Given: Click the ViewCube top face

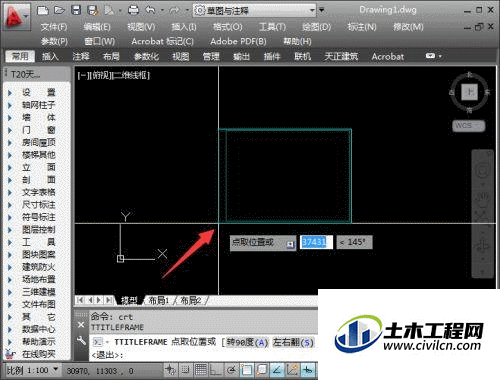Looking at the screenshot, I should coord(469,92).
